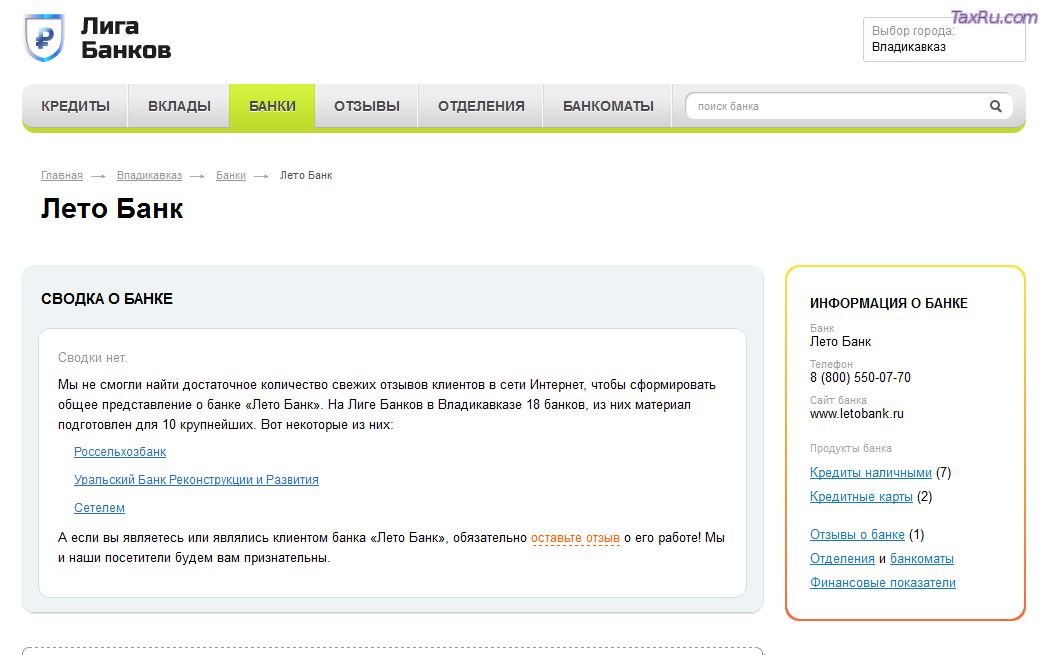This screenshot has width=1051, height=655.
Task: Select the БАНКИ tab
Action: click(x=272, y=106)
